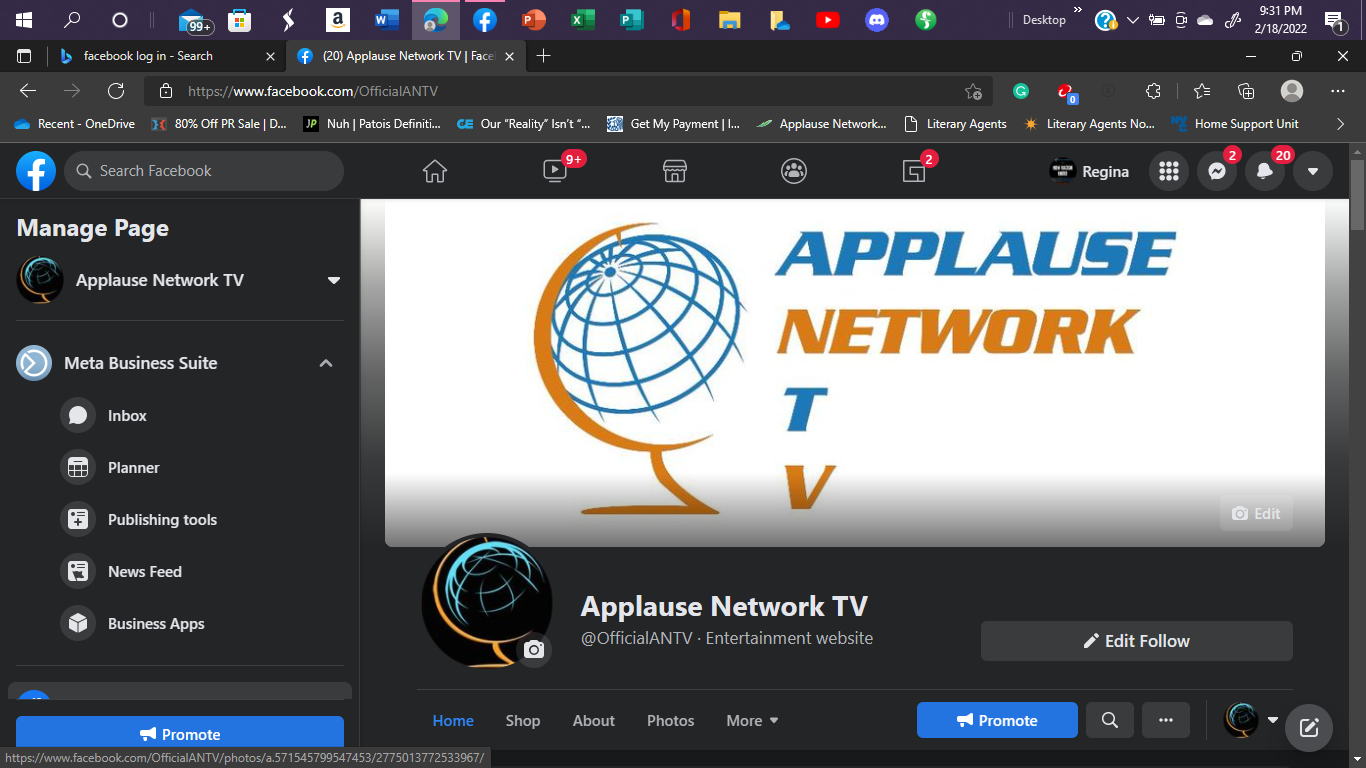This screenshot has height=768, width=1366.
Task: Open Get My Payment bookmark
Action: click(x=673, y=124)
